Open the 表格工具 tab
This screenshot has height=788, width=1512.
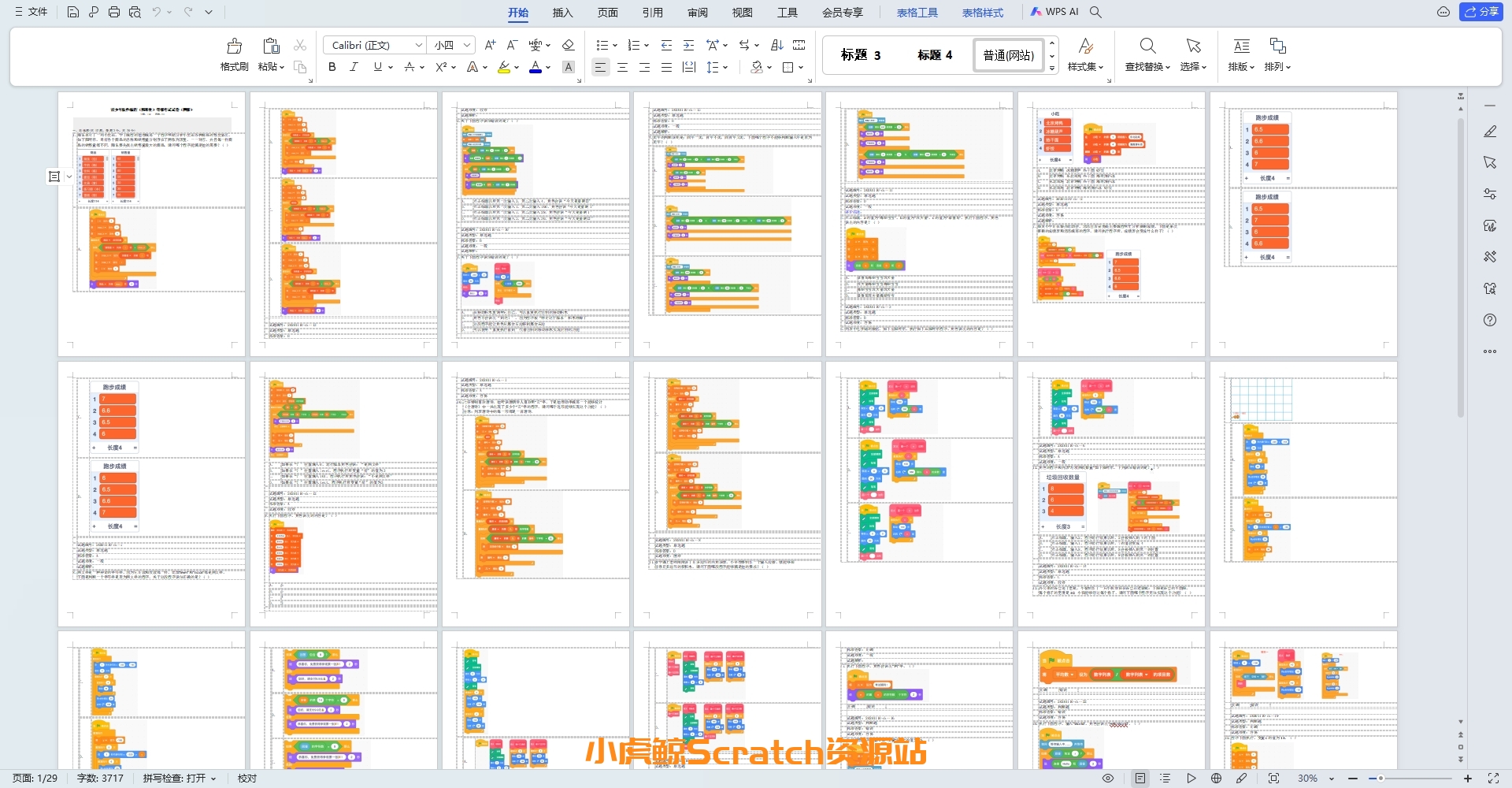pyautogui.click(x=917, y=12)
